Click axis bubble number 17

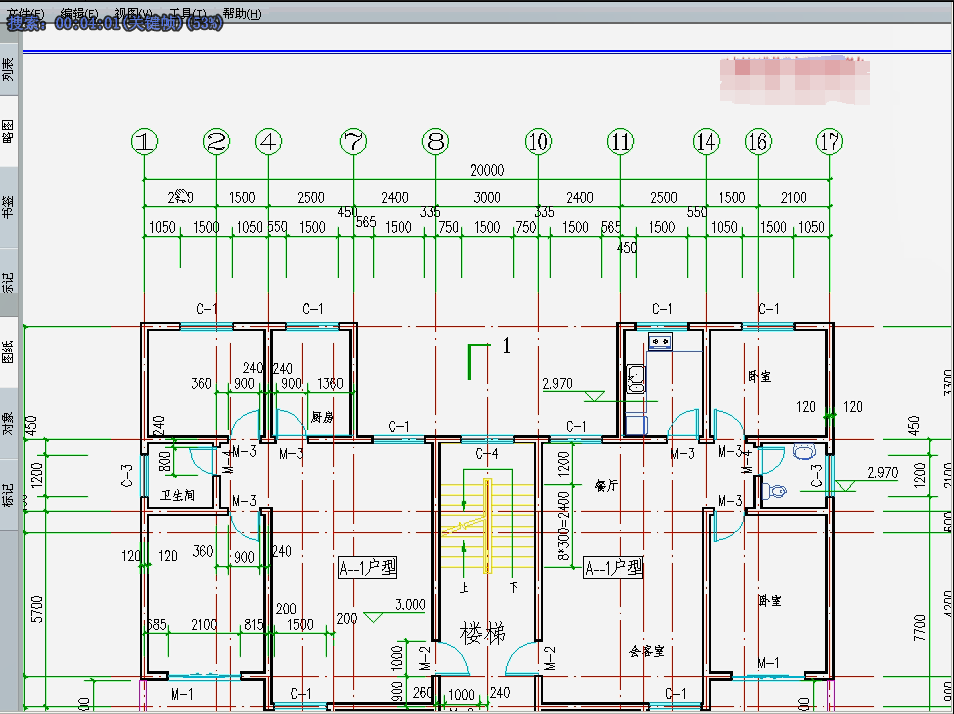(x=830, y=142)
